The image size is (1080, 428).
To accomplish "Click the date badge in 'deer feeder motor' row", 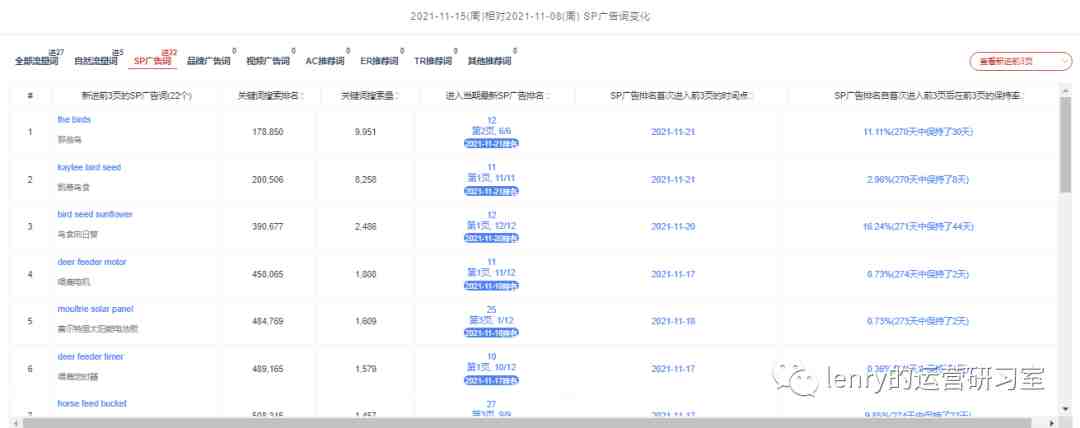I will click(491, 285).
